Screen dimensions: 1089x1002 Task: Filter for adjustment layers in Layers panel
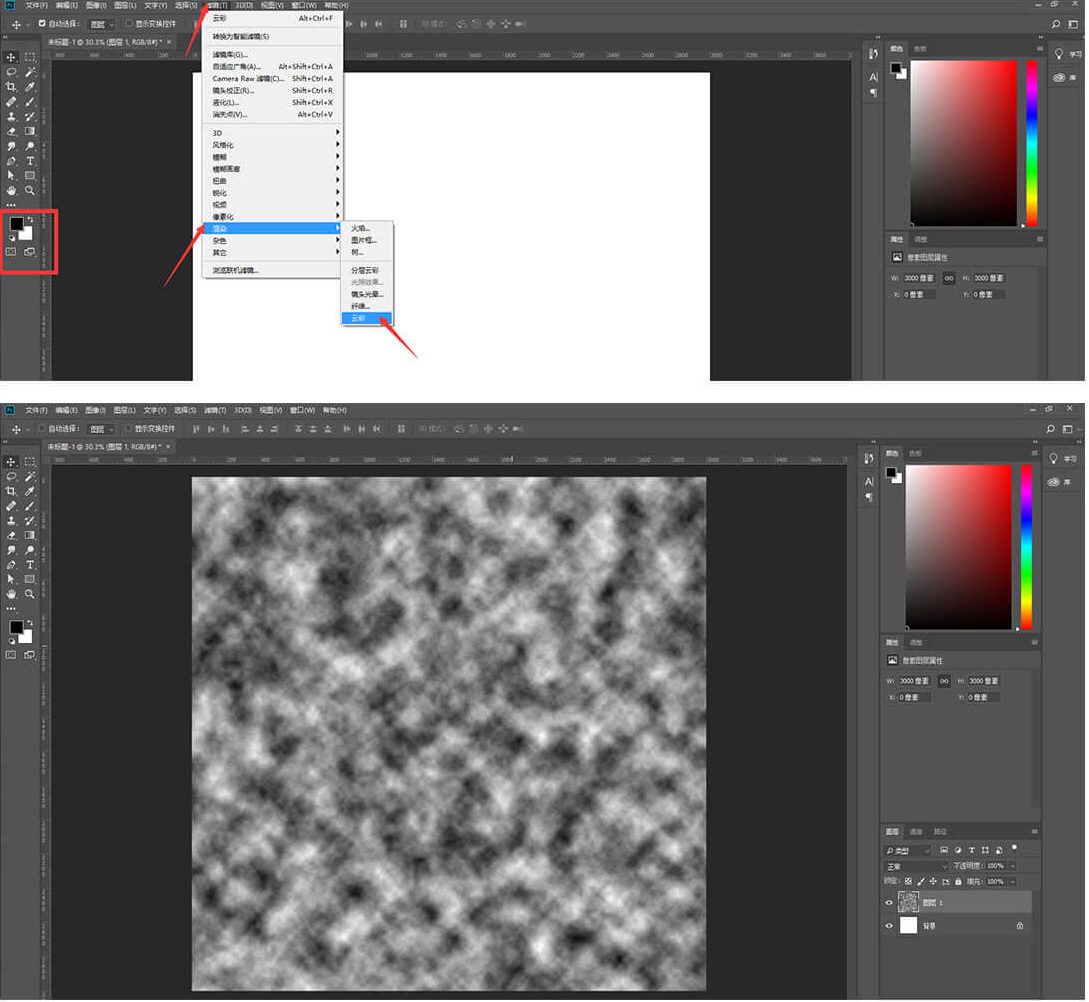(x=958, y=850)
